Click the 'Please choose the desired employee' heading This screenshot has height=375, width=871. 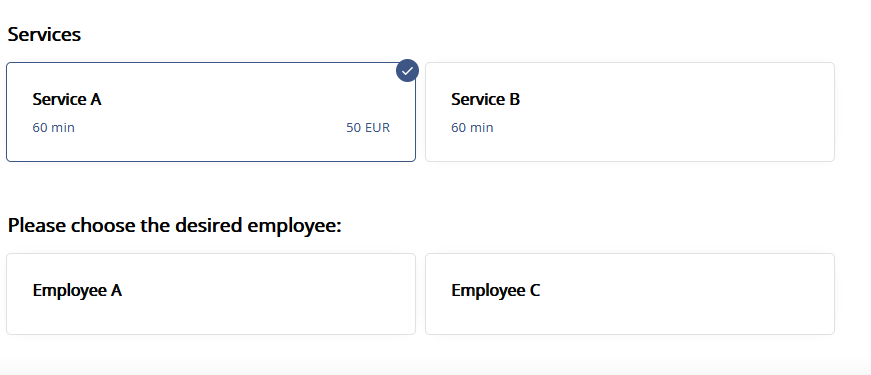tap(174, 226)
